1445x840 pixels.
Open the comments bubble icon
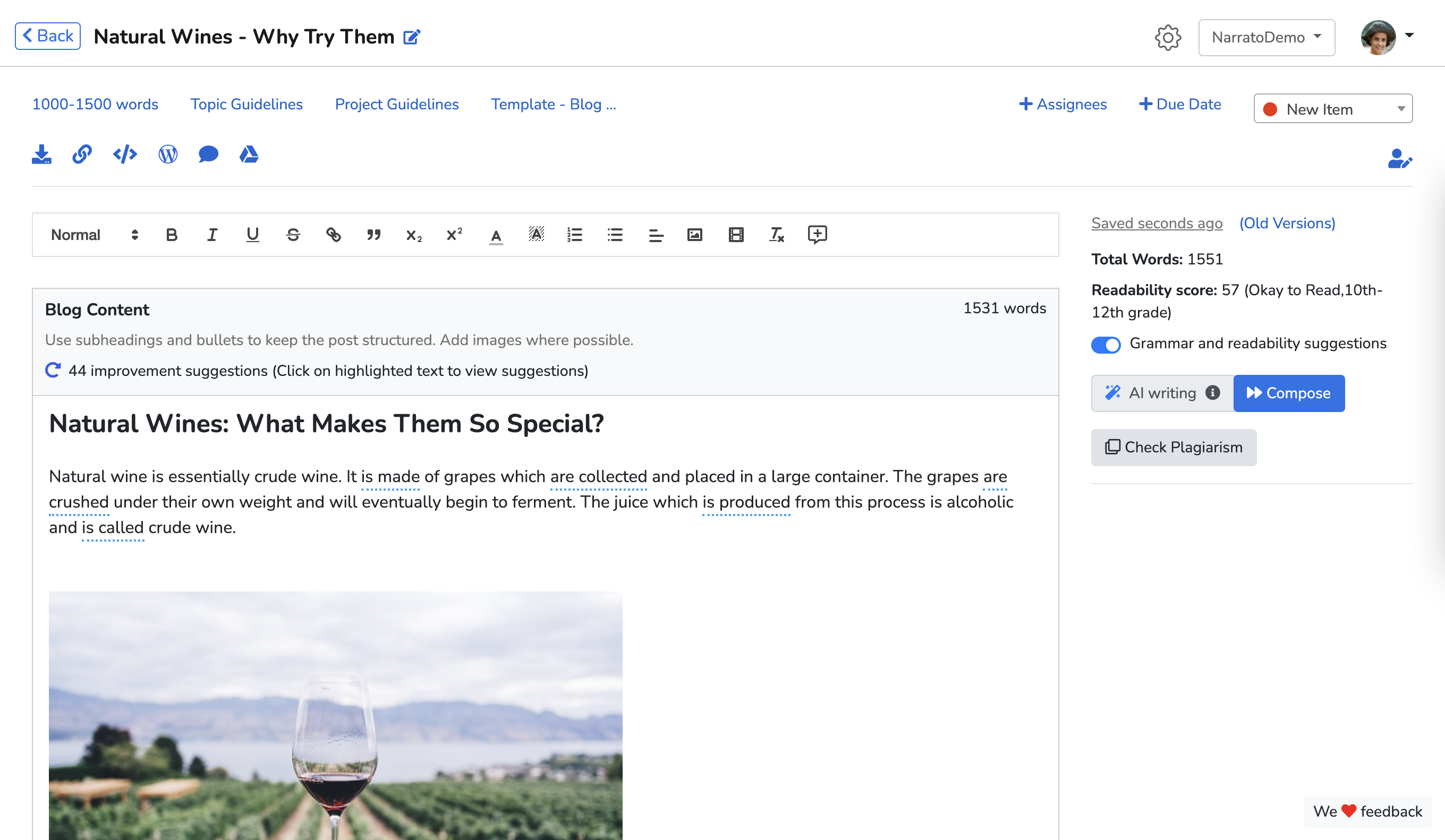(x=208, y=155)
